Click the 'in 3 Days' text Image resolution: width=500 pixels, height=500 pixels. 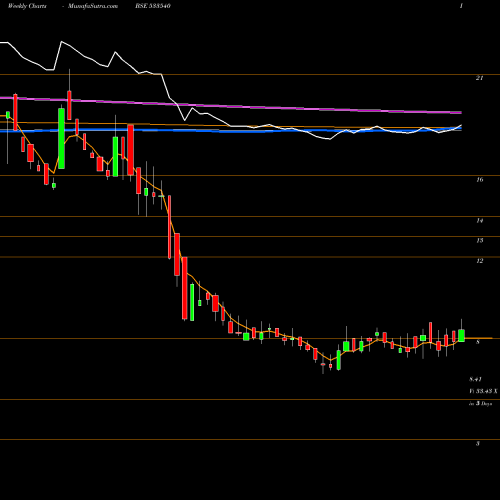[480, 403]
